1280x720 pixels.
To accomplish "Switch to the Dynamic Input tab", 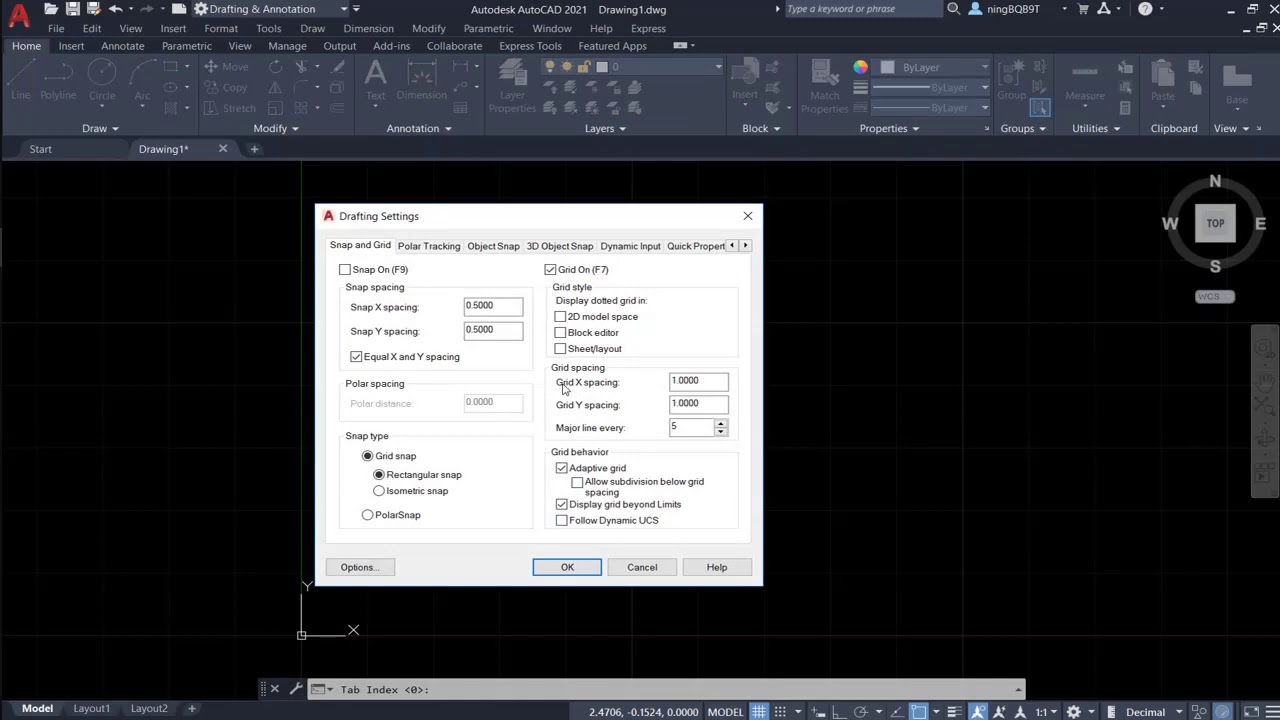I will pyautogui.click(x=630, y=246).
